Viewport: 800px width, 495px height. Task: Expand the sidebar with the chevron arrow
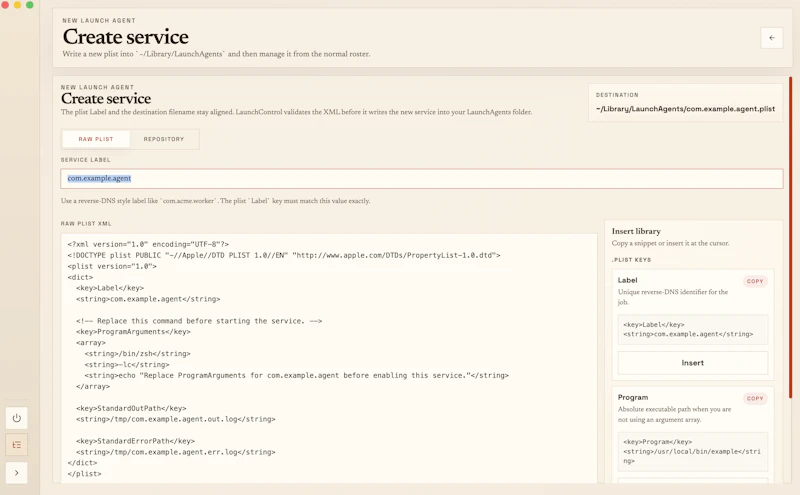click(x=17, y=473)
